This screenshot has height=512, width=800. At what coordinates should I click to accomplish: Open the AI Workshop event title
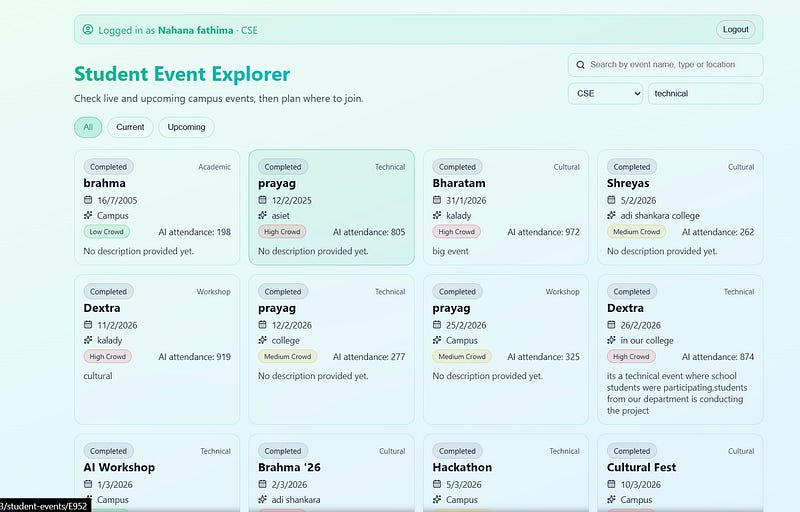(x=119, y=467)
